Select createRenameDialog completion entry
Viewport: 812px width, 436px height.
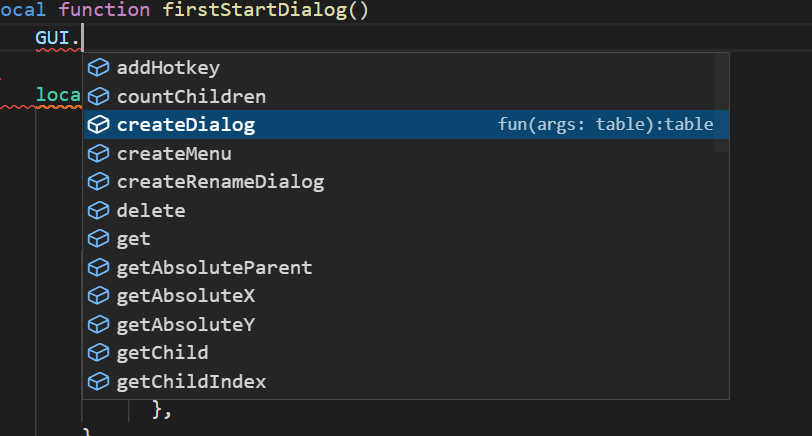coord(406,182)
